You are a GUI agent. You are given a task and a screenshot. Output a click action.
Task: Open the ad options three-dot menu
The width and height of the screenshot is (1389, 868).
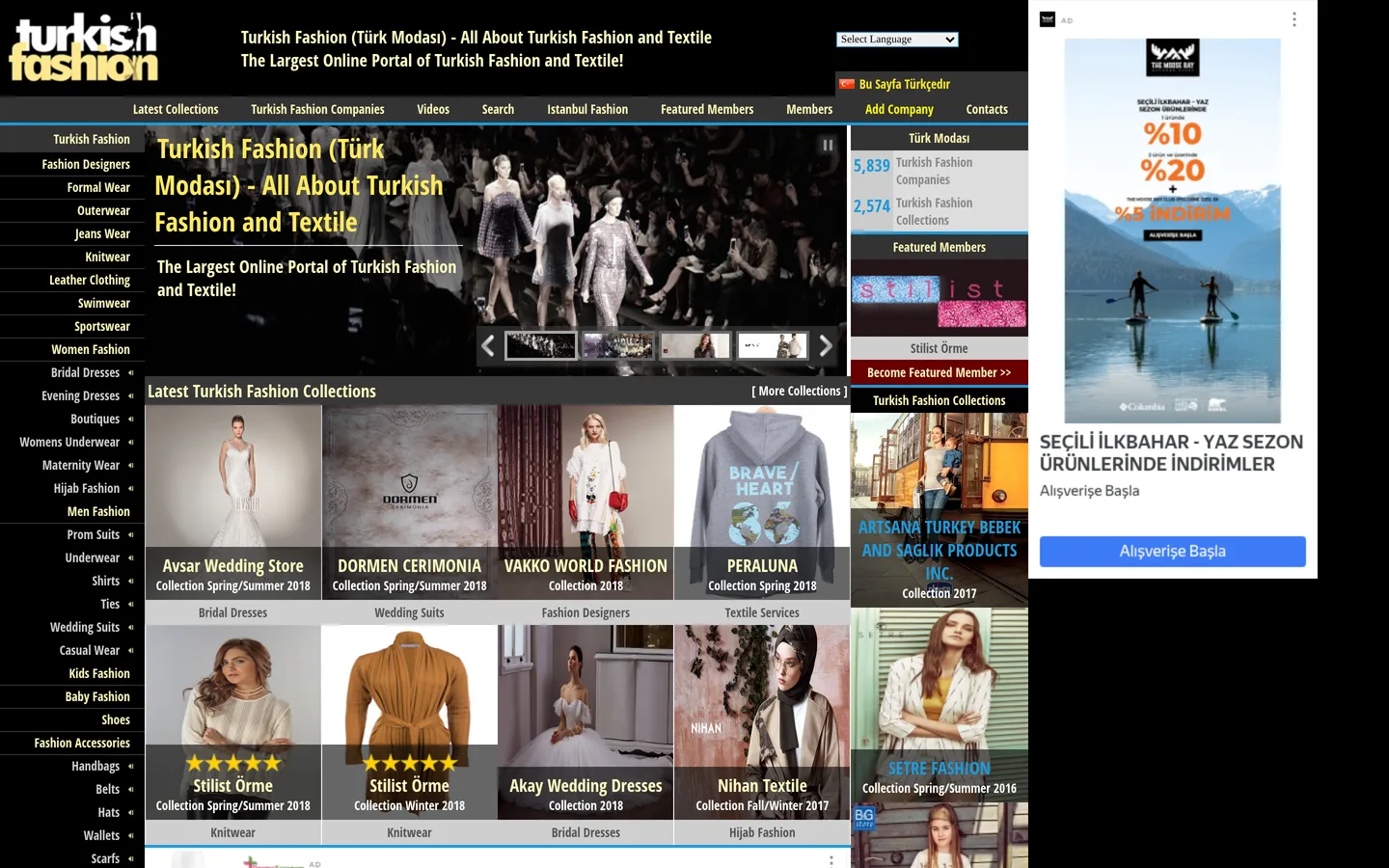point(1294,19)
